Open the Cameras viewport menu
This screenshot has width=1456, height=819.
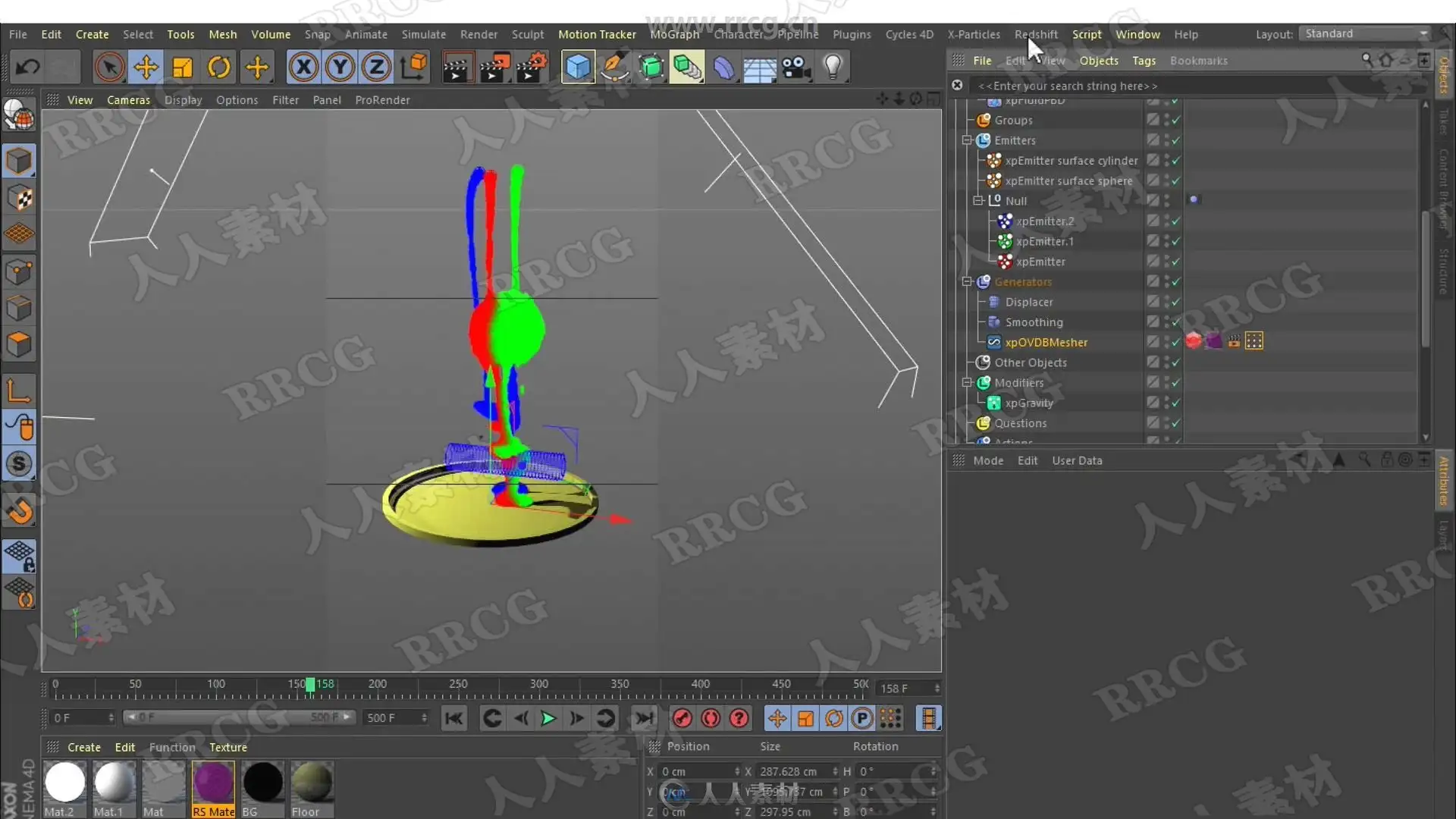[128, 100]
